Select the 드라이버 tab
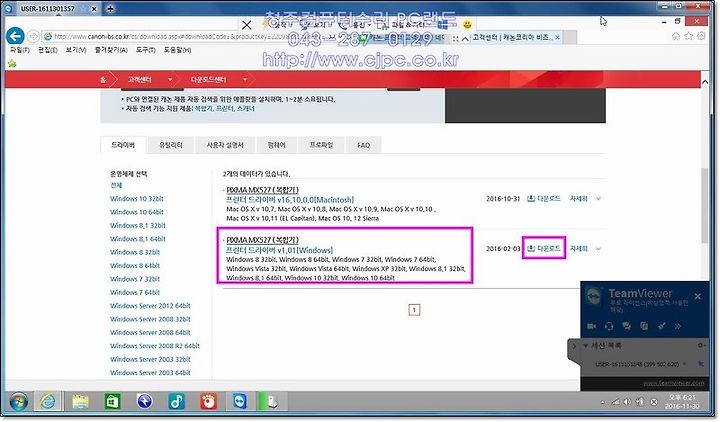Viewport: 720px width, 422px height. 123,145
